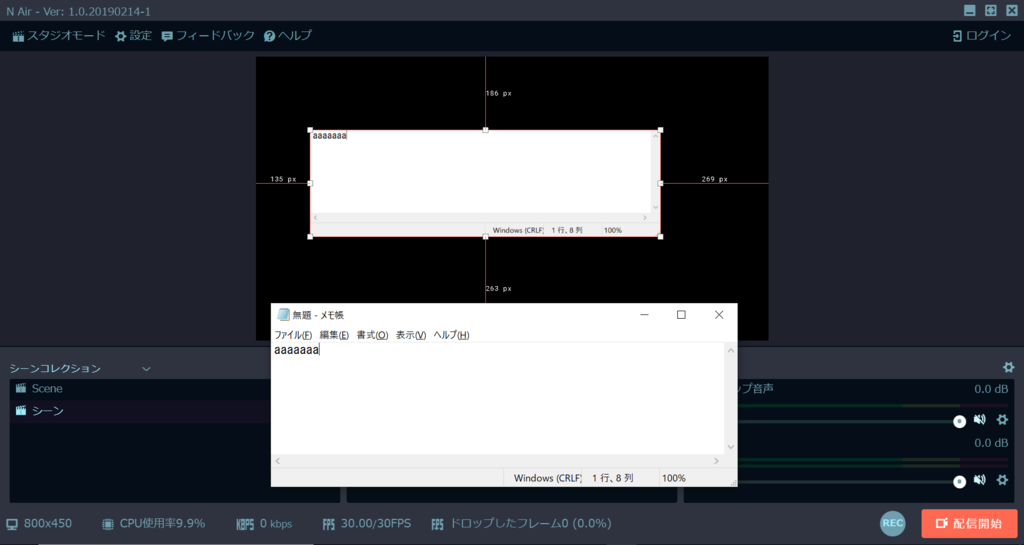Open デスクトップ音声 source gear settings
This screenshot has height=545, width=1024.
coord(1002,420)
